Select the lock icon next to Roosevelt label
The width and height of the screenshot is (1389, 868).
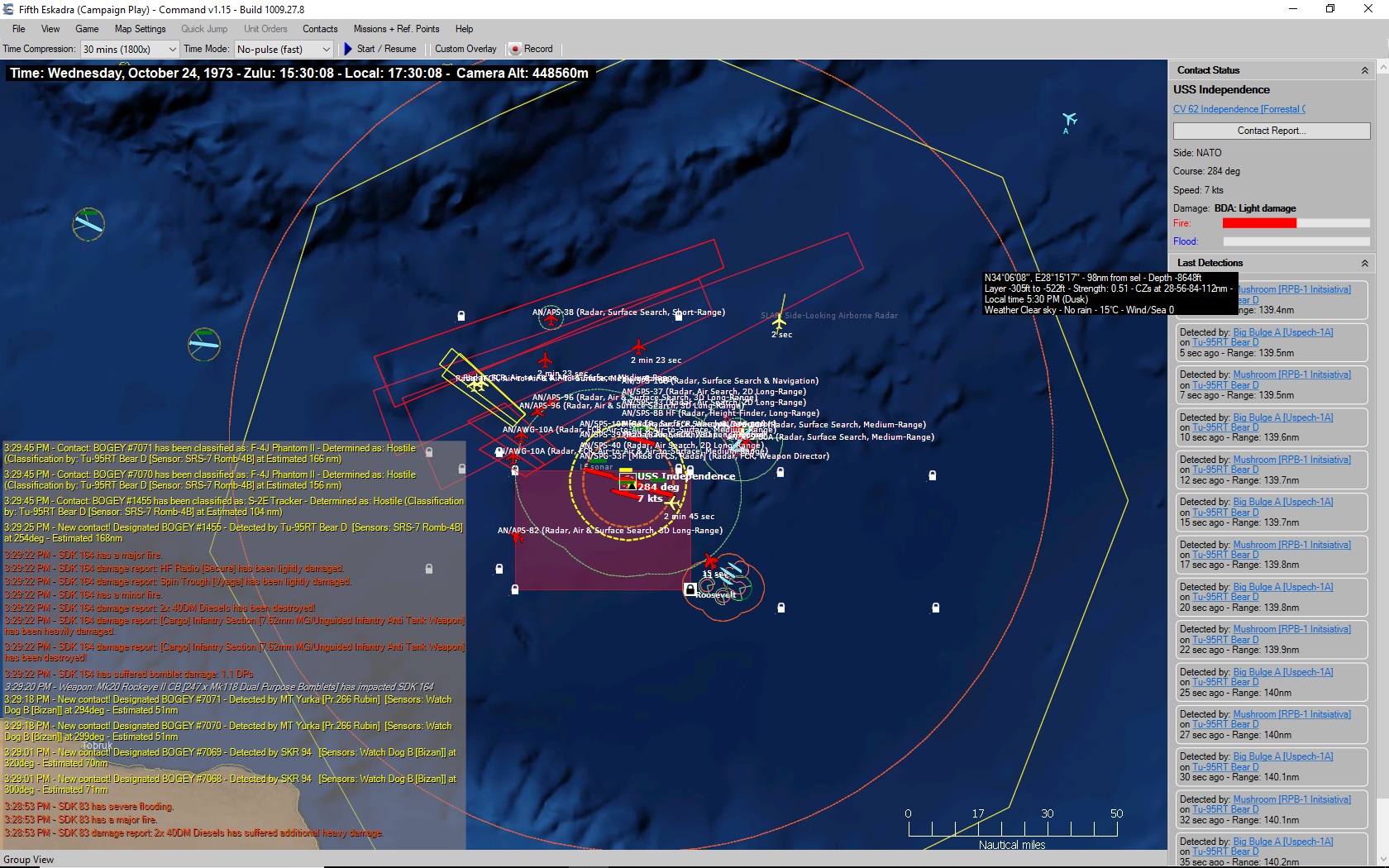[690, 589]
